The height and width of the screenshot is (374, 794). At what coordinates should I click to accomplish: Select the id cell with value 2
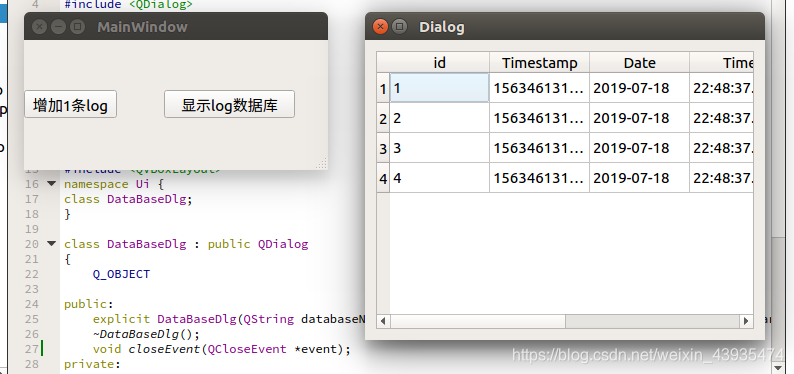point(440,118)
